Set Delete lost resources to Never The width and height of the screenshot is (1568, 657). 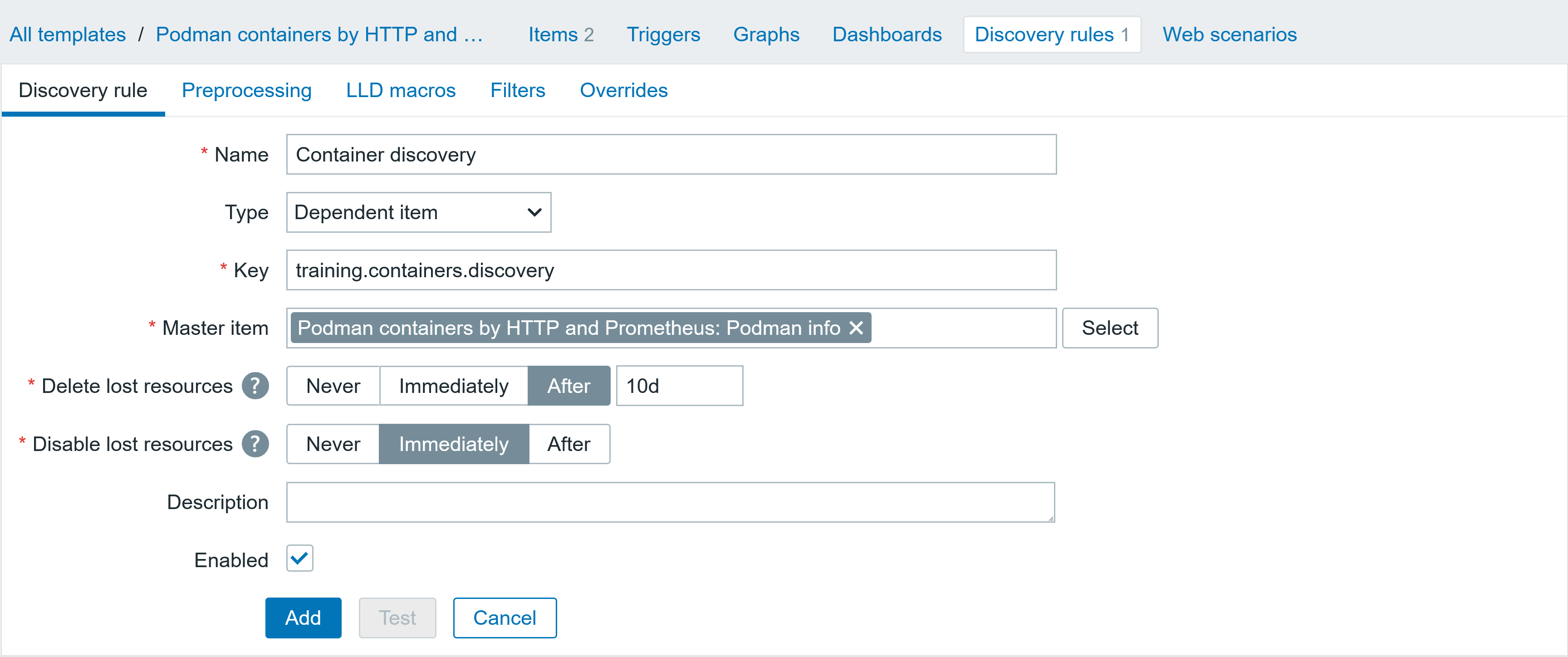coord(333,386)
